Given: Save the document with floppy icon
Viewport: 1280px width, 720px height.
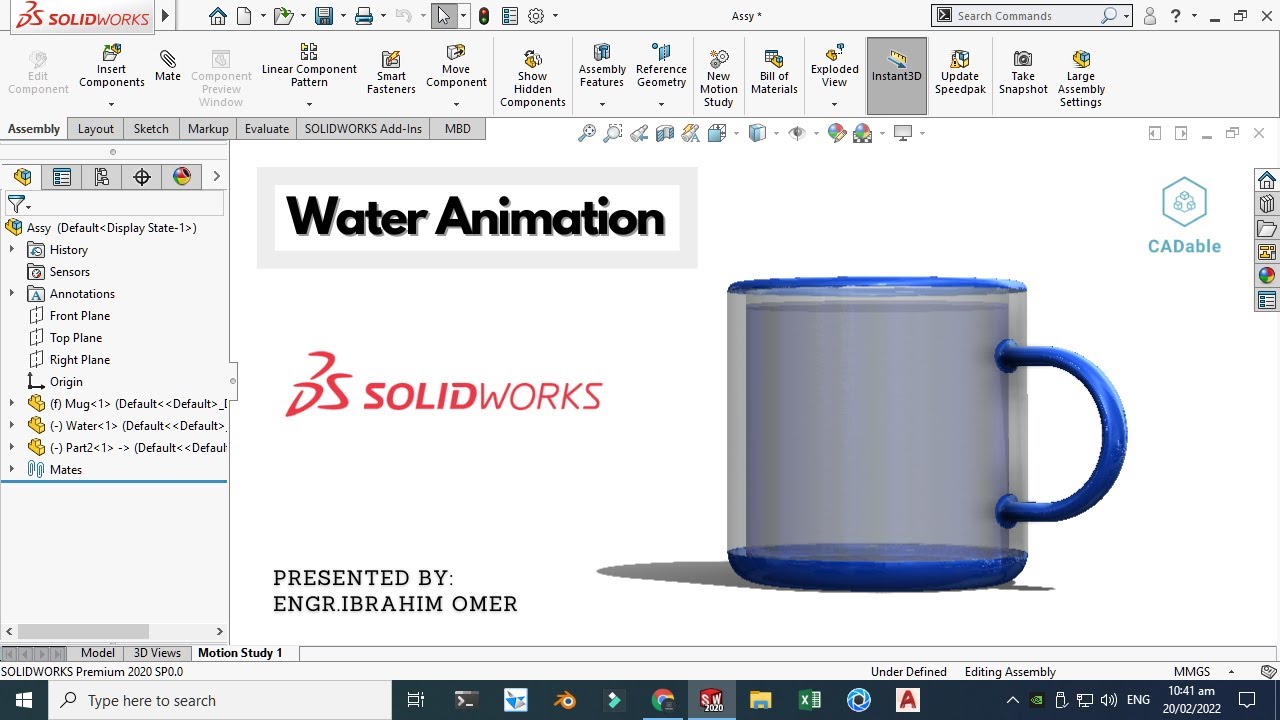Looking at the screenshot, I should (323, 16).
